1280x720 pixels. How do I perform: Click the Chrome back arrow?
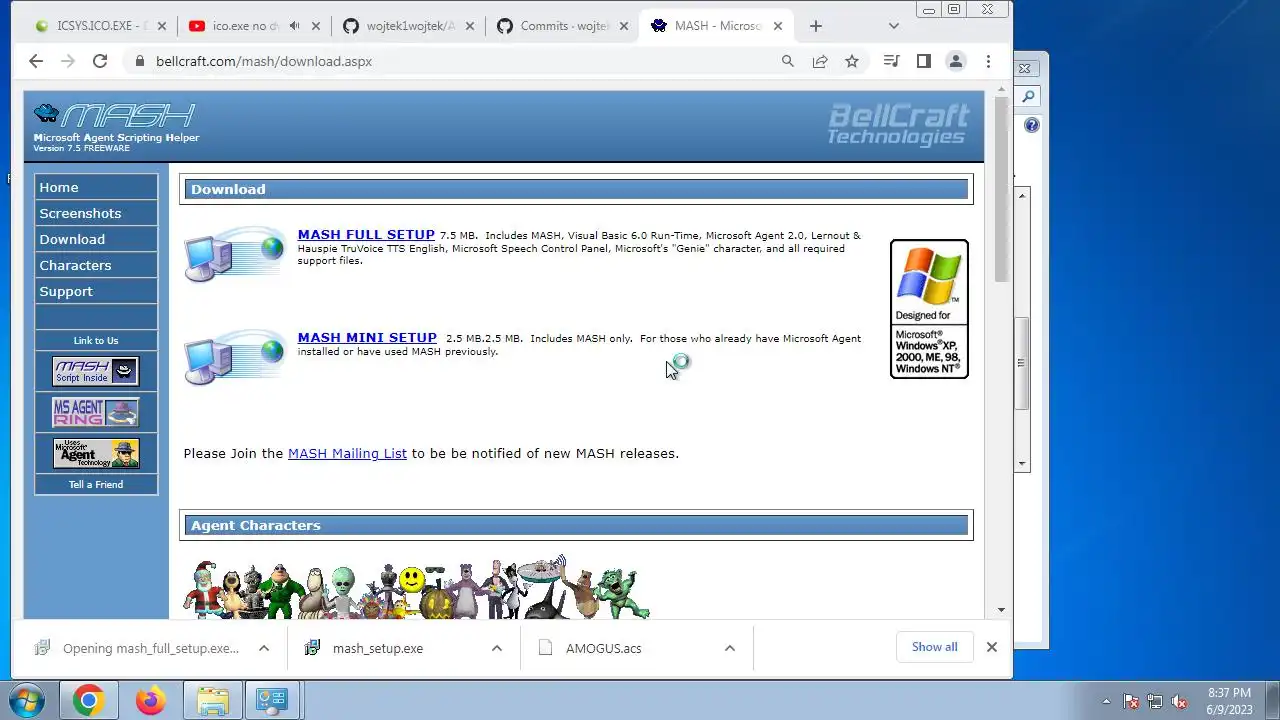click(x=36, y=61)
